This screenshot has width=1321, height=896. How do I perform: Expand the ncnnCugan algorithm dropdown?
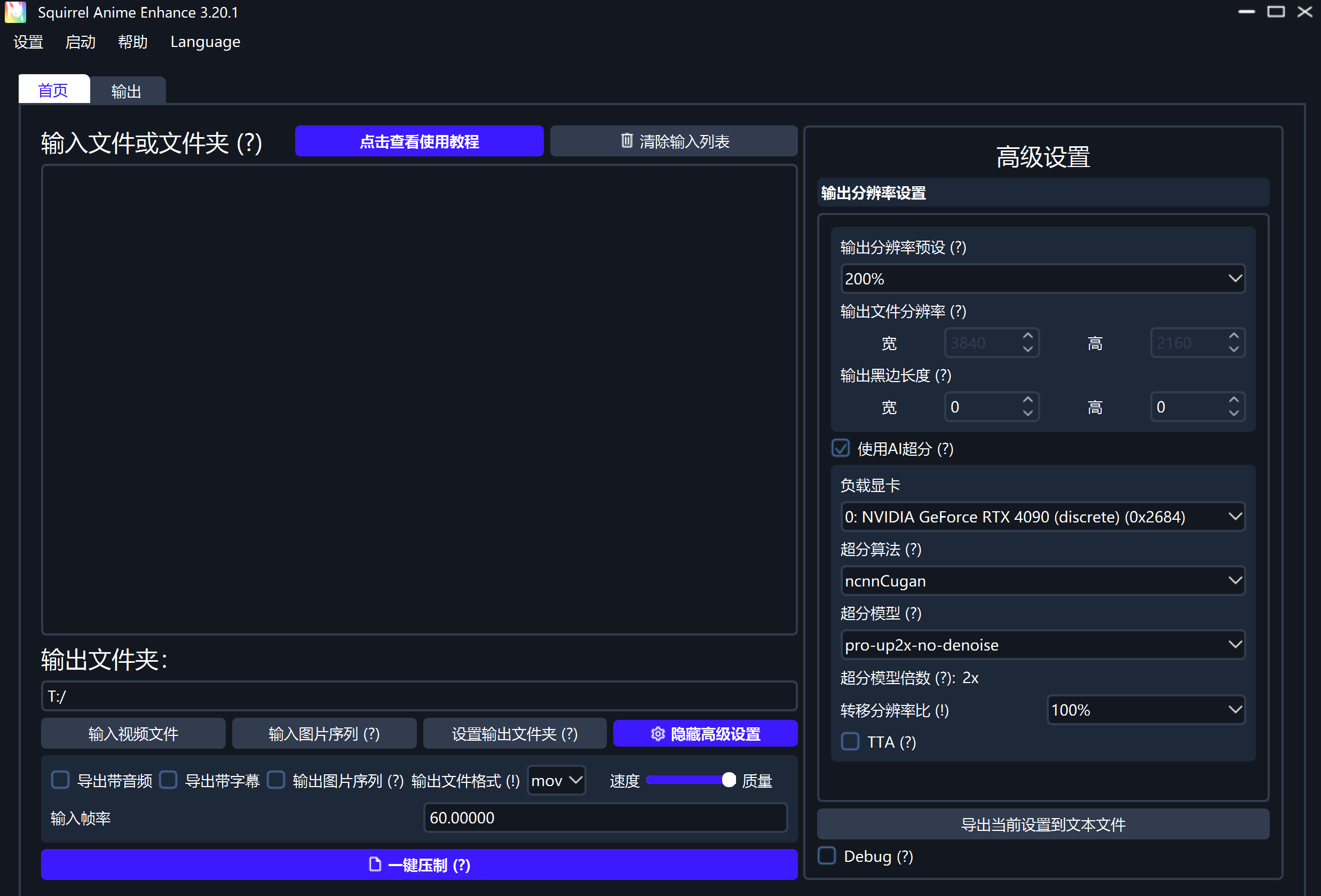pos(1042,581)
